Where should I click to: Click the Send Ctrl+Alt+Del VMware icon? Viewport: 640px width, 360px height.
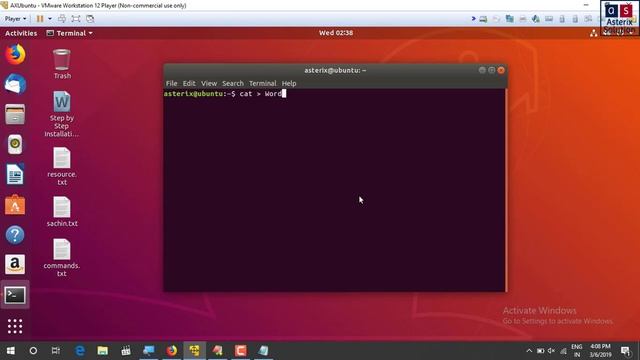(62, 19)
